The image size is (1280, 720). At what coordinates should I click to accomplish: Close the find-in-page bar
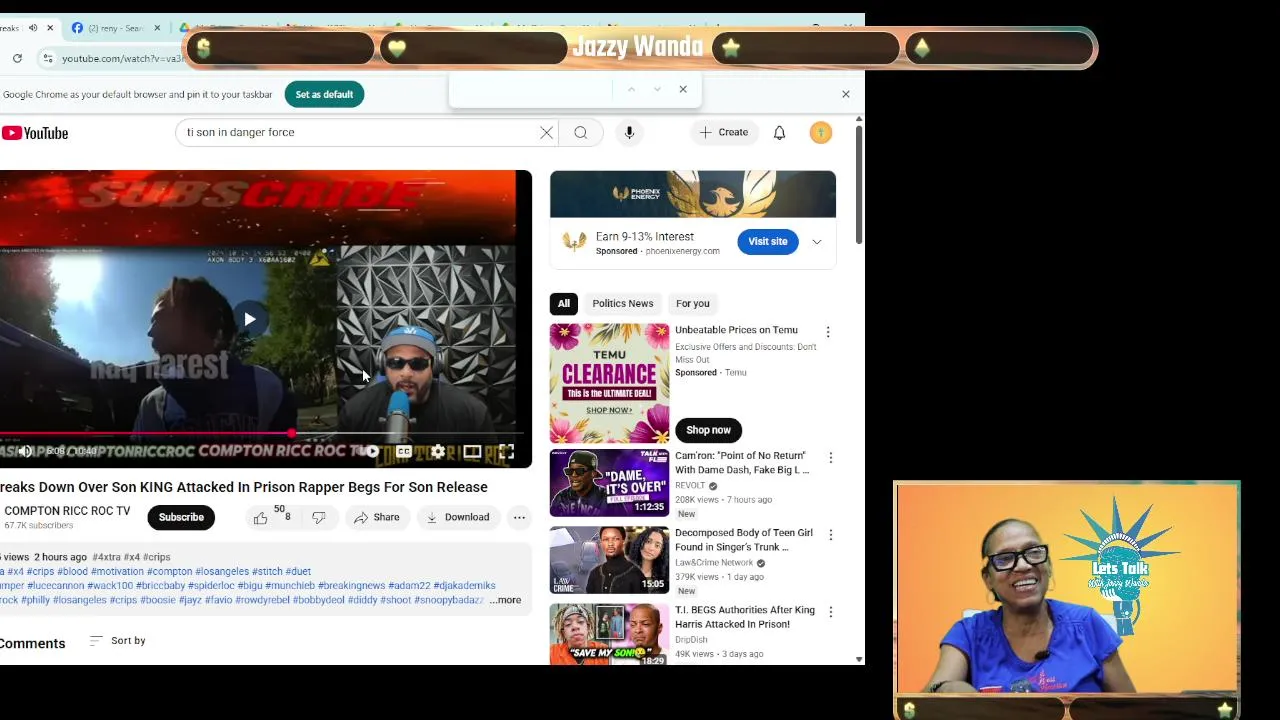click(683, 89)
